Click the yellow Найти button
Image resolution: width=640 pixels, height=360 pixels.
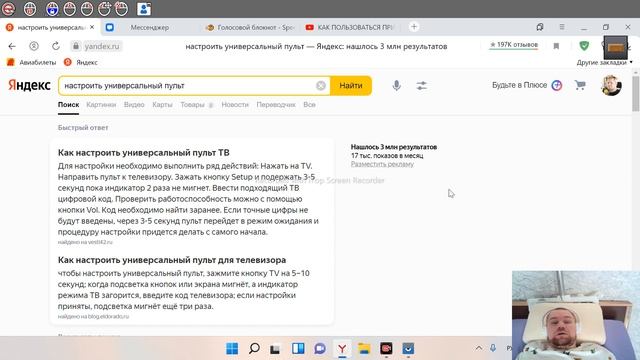pos(351,86)
